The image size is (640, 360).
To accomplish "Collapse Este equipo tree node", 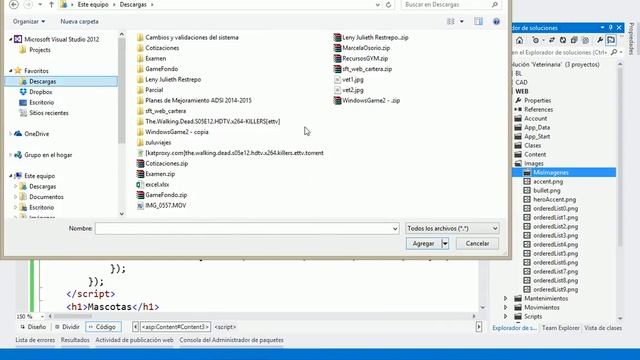I will 10,176.
